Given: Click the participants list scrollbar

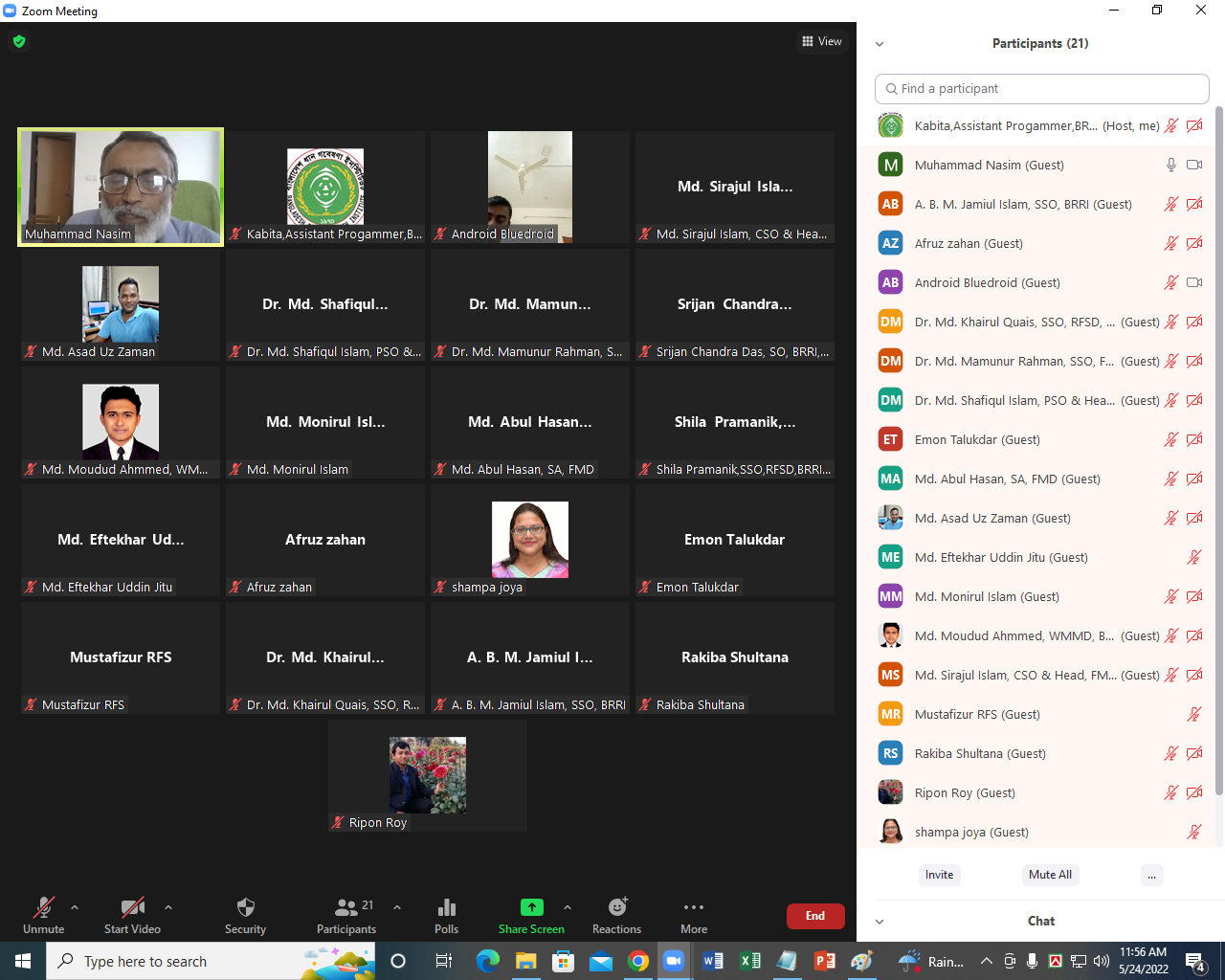Looking at the screenshot, I should pos(1219,450).
